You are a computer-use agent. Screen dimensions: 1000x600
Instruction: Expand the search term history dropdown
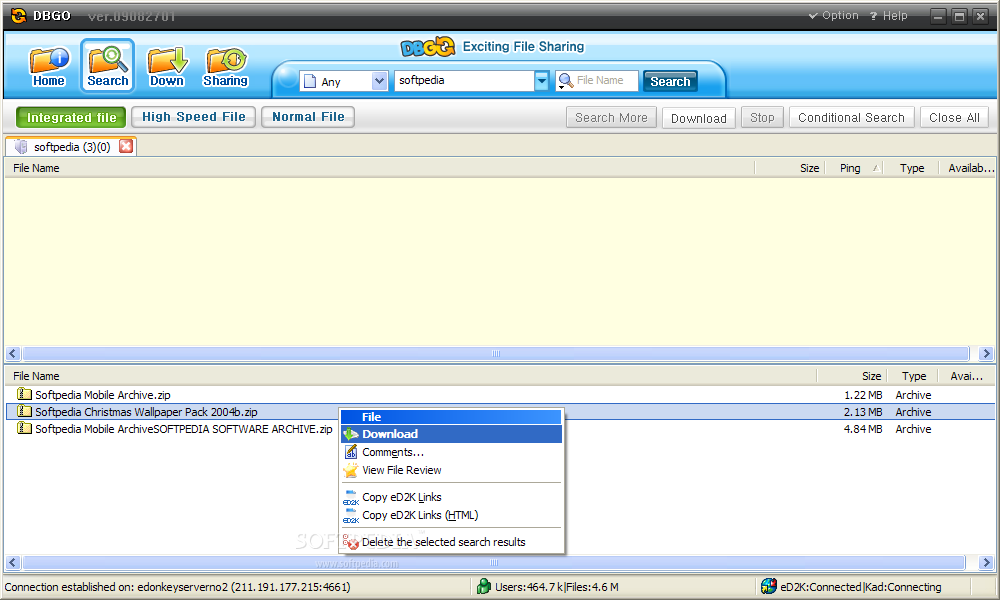541,80
